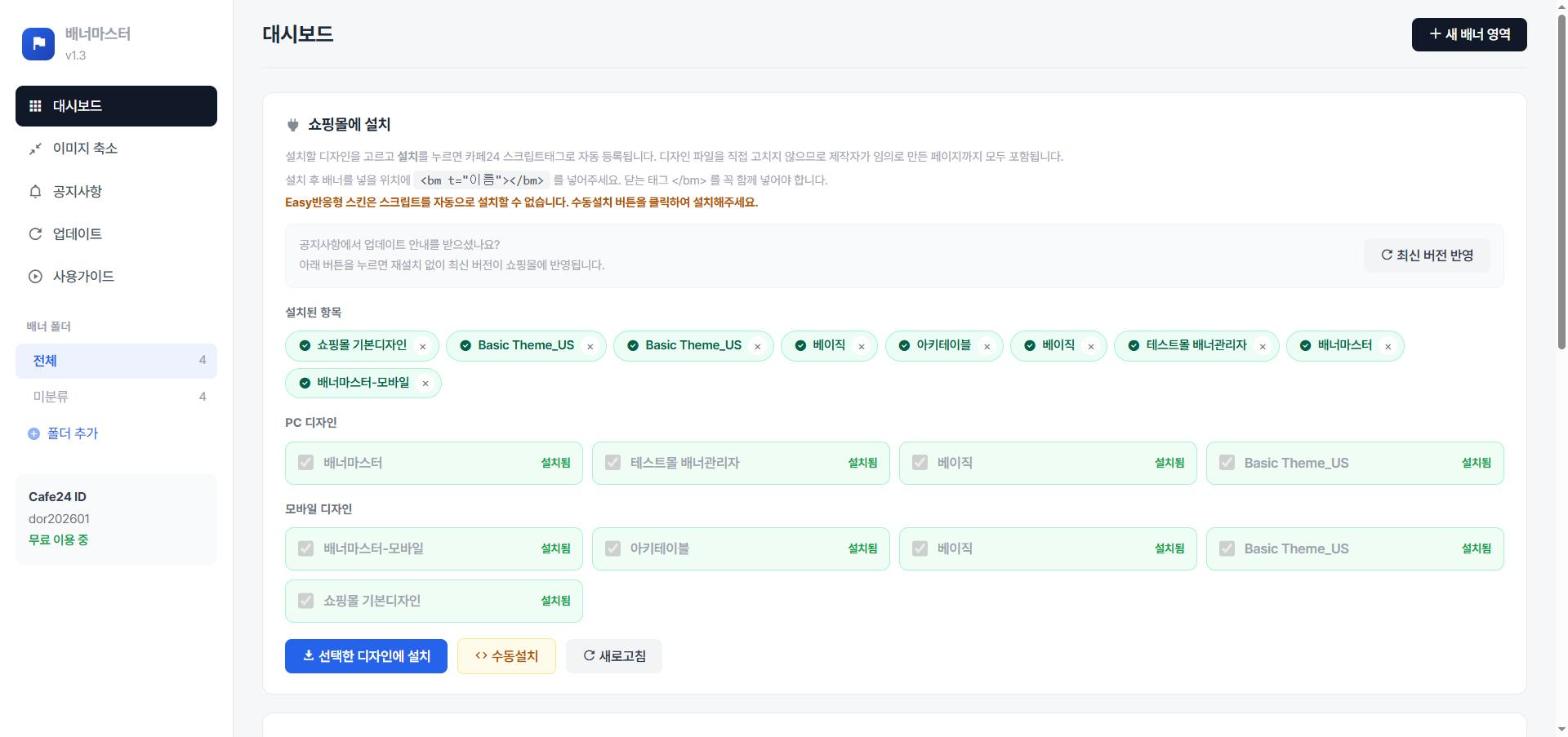Screen dimensions: 1568x737
Task: Click the plug icon beside 쇼핑몰에 설치
Action: click(x=293, y=125)
